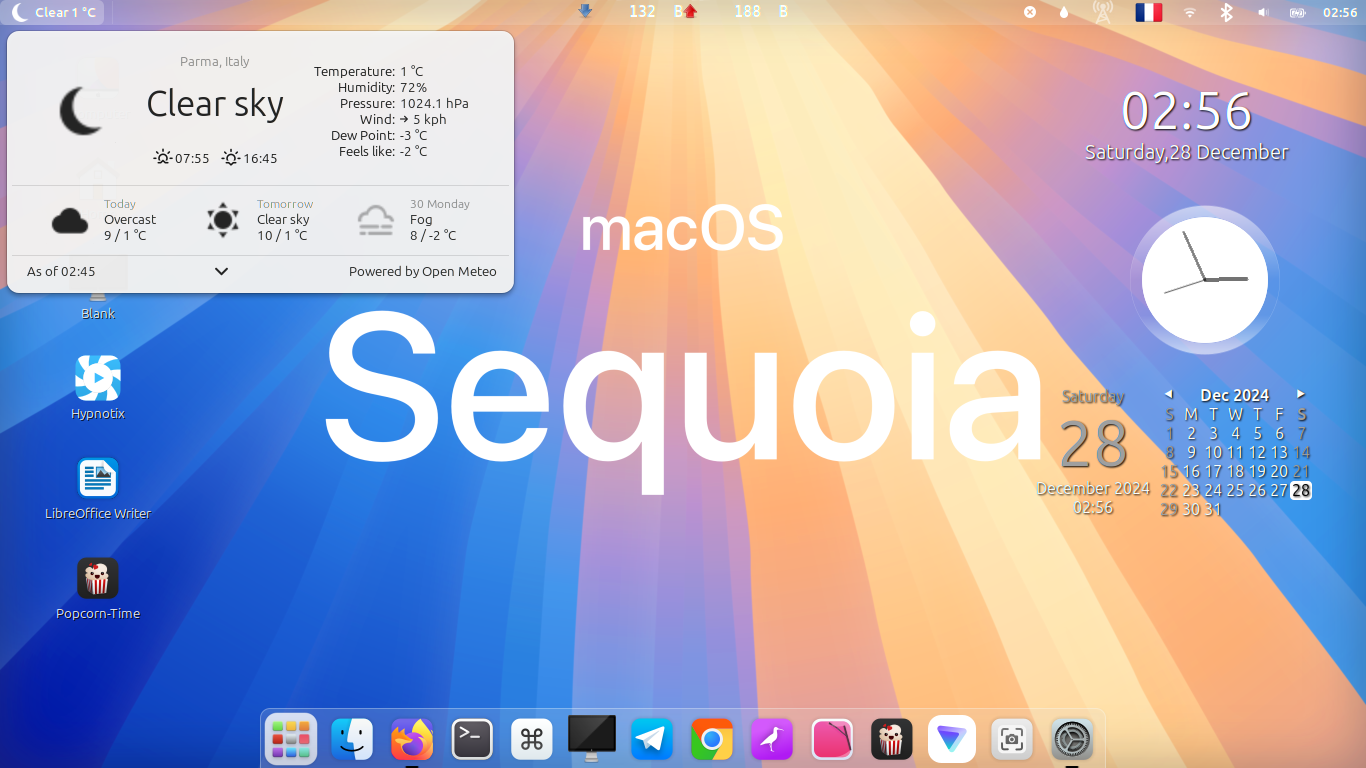Image resolution: width=1366 pixels, height=768 pixels.
Task: Launch Firefox from the dock
Action: point(412,740)
